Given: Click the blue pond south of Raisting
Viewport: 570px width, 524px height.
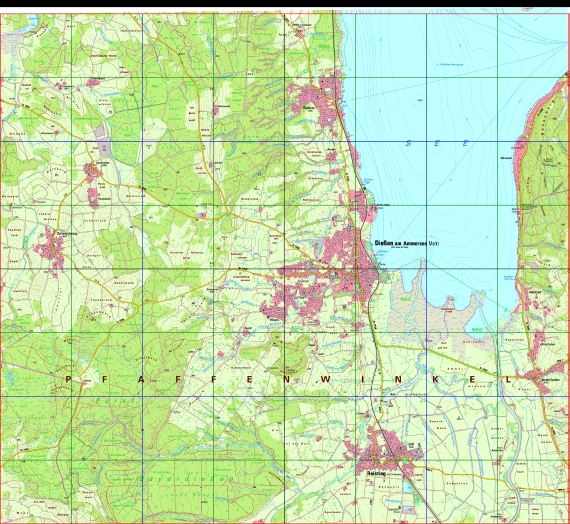Looking at the screenshot, I should (x=408, y=486).
